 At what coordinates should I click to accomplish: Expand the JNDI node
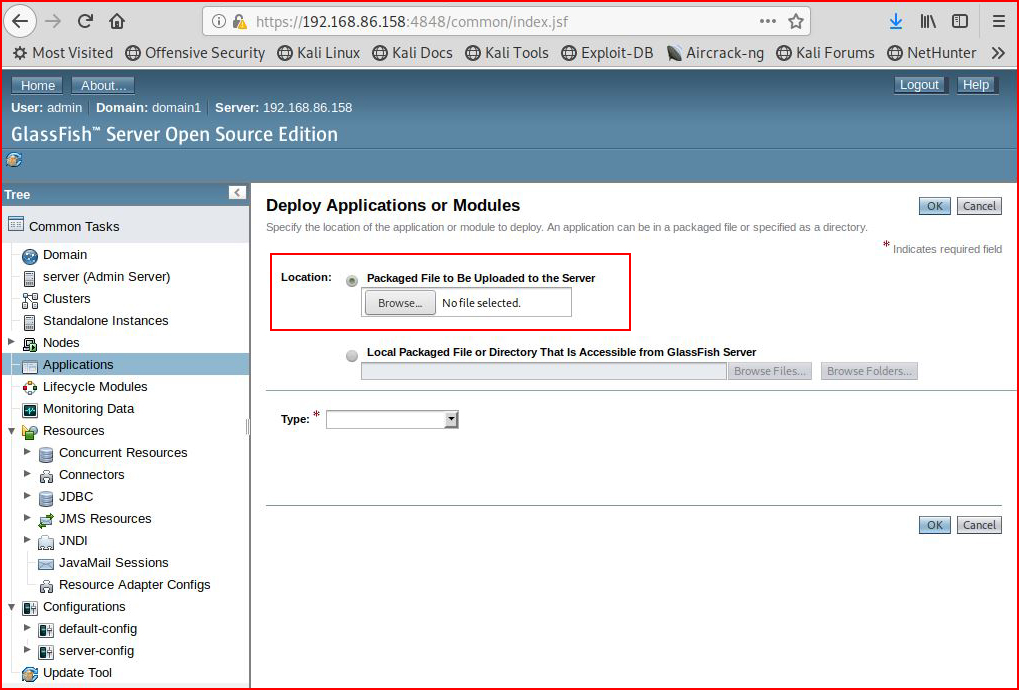pos(27,539)
